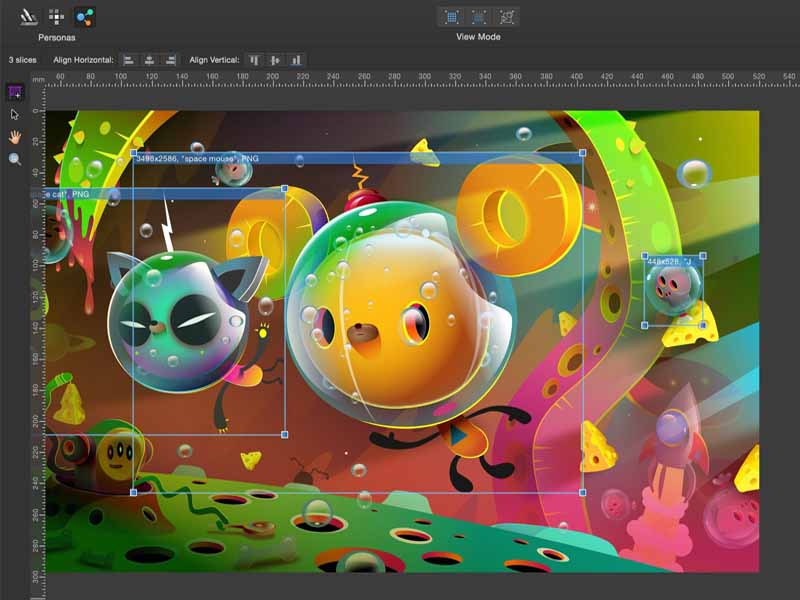Align slices vertically to the bottom
Viewport: 800px width, 600px height.
click(x=296, y=60)
